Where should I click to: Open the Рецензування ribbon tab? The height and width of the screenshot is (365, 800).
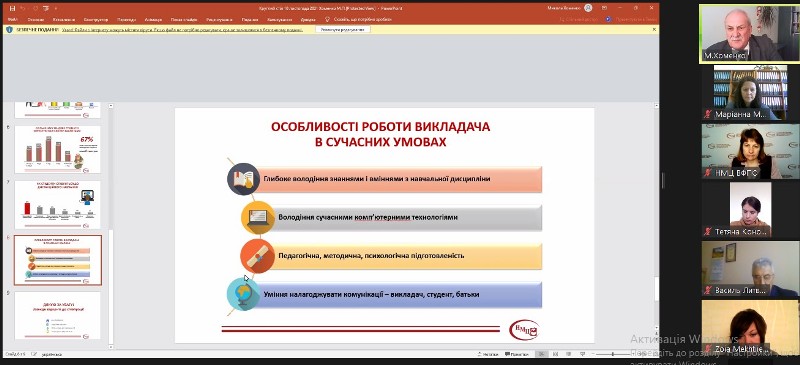coord(219,19)
